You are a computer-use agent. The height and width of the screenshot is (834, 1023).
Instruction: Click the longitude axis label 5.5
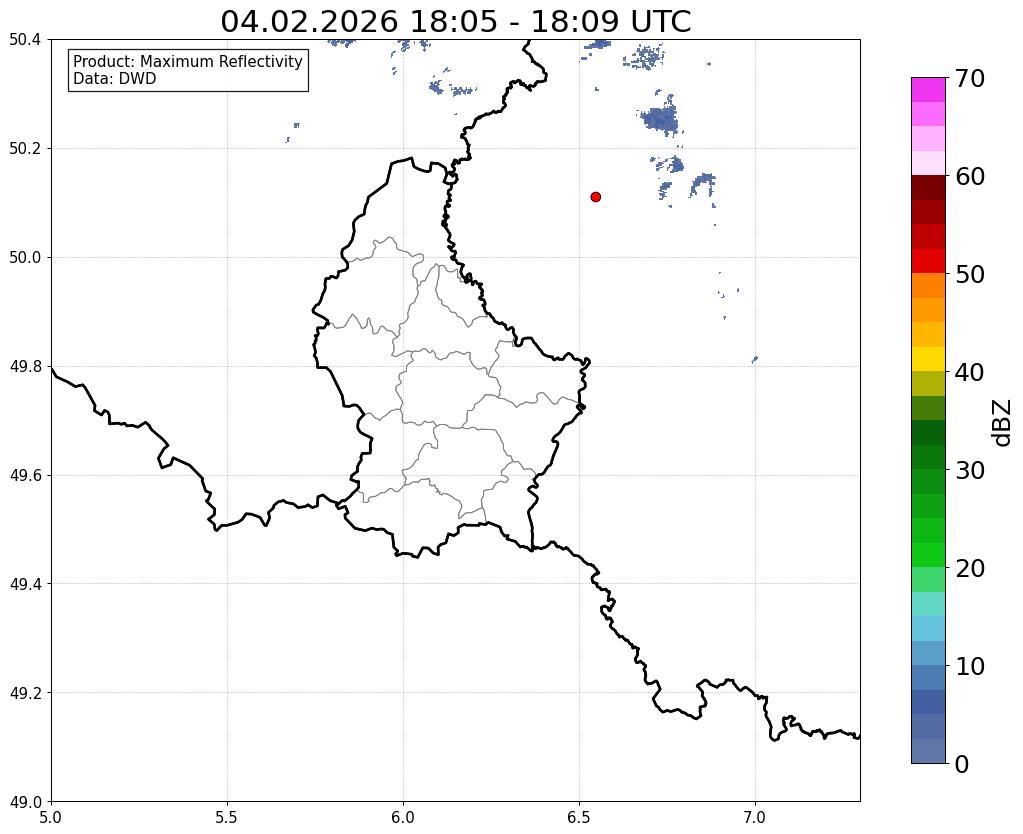point(227,817)
